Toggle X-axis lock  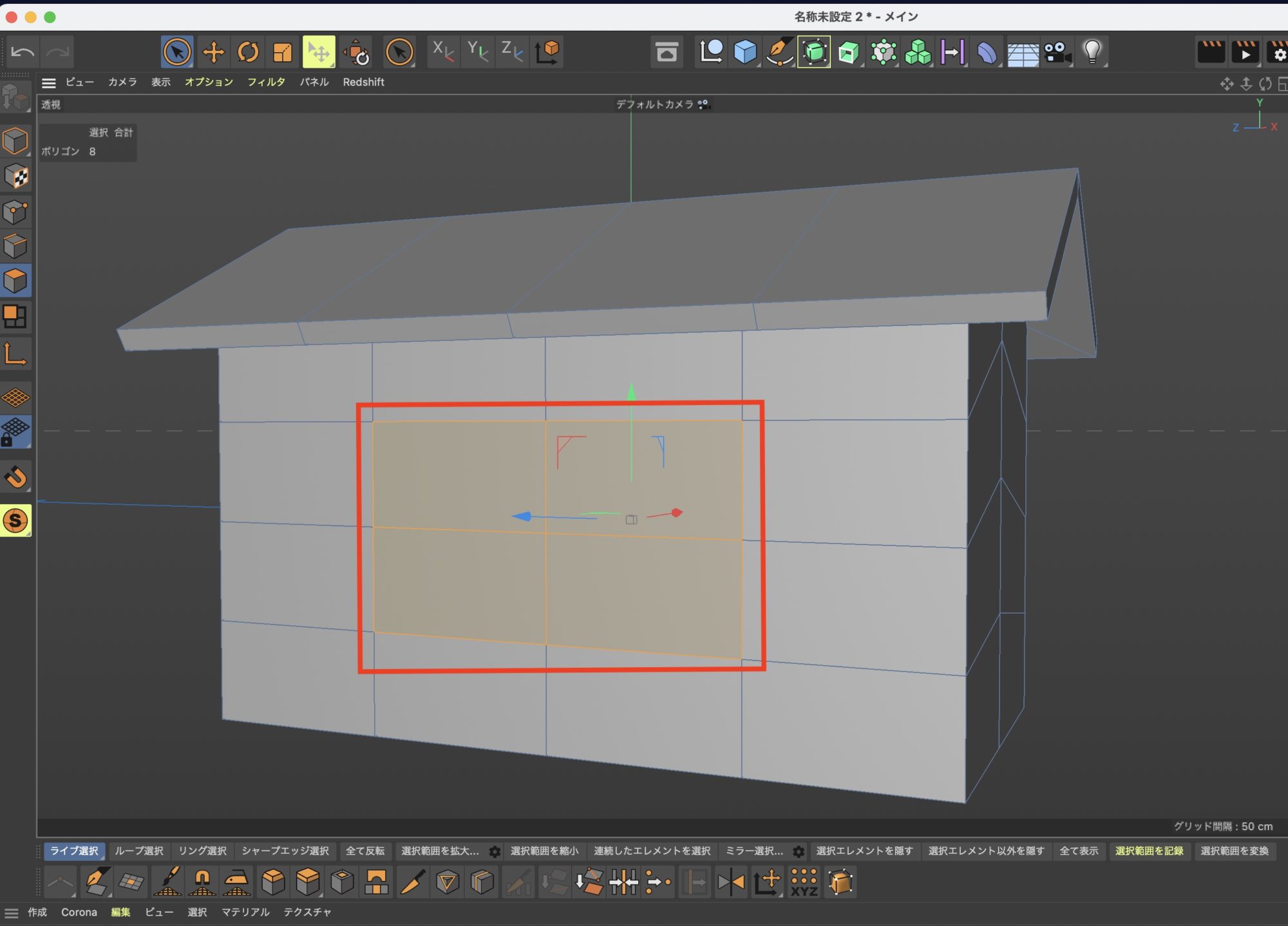[443, 52]
